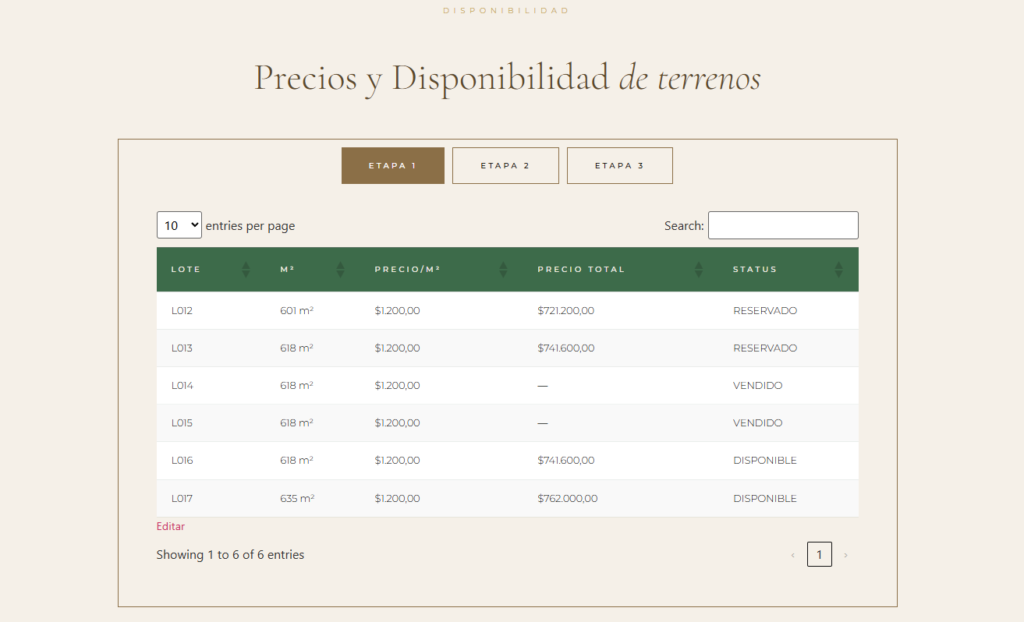1024x622 pixels.
Task: Select row for lot L016
Action: point(182,461)
